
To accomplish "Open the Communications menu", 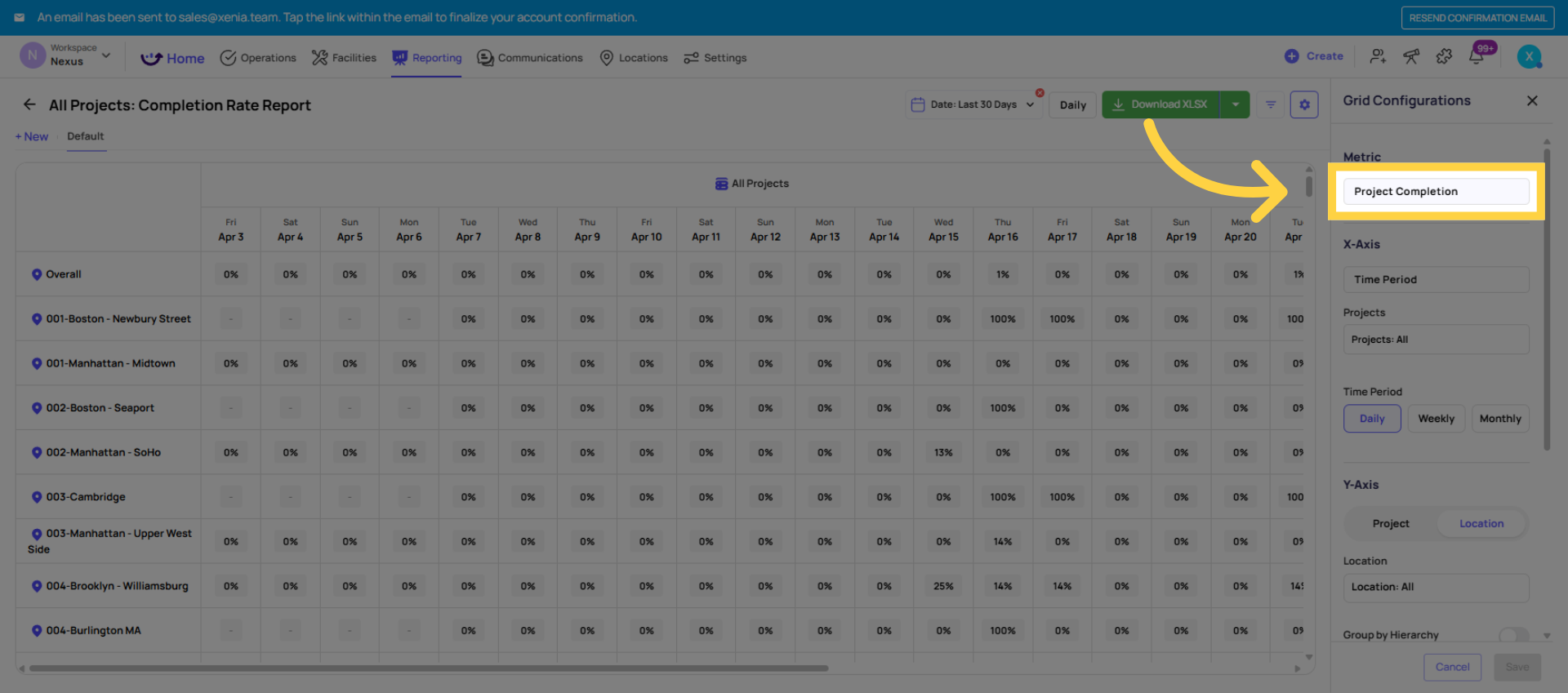I will pos(530,58).
